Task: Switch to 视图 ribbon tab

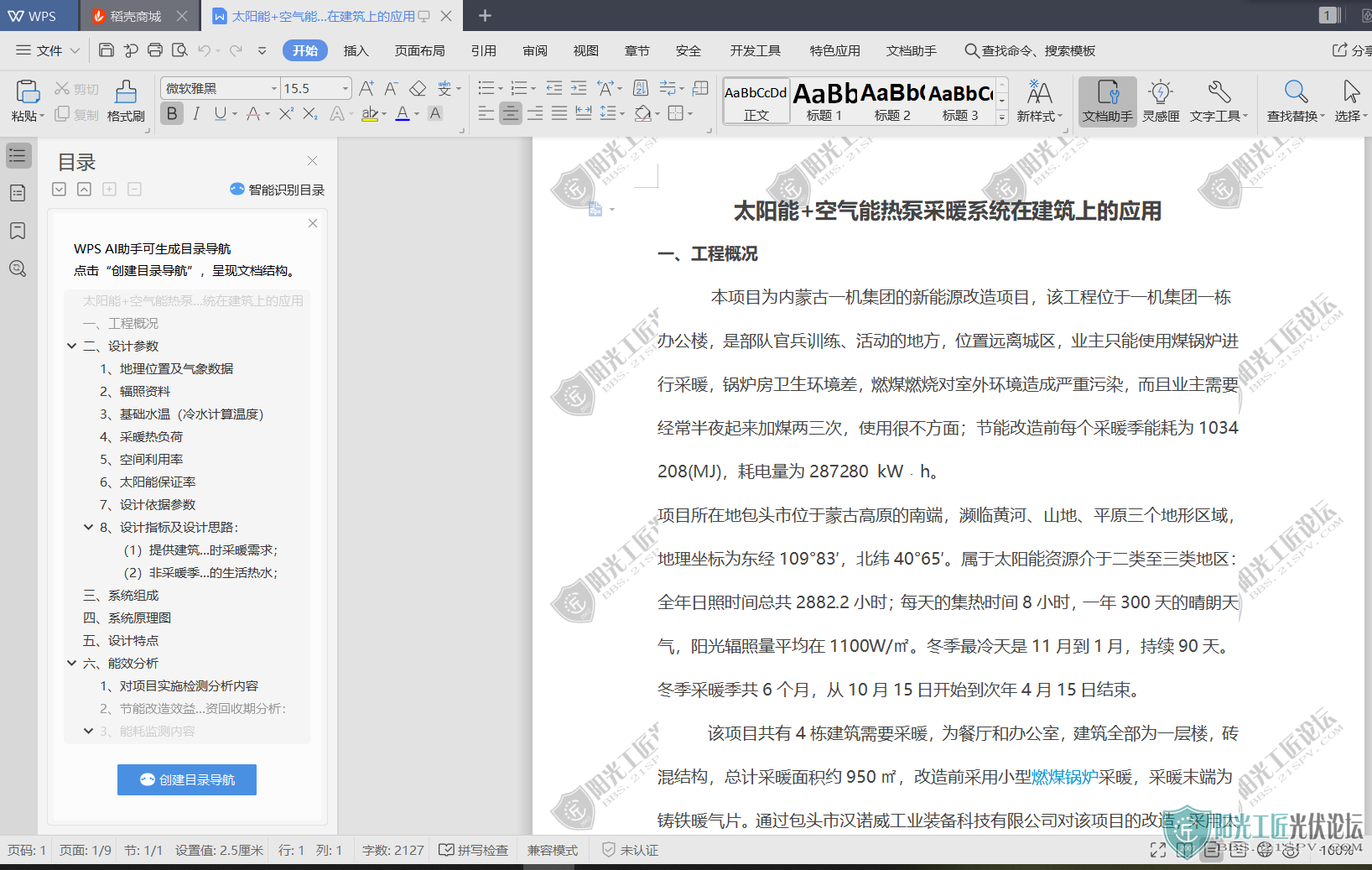Action: 586,50
